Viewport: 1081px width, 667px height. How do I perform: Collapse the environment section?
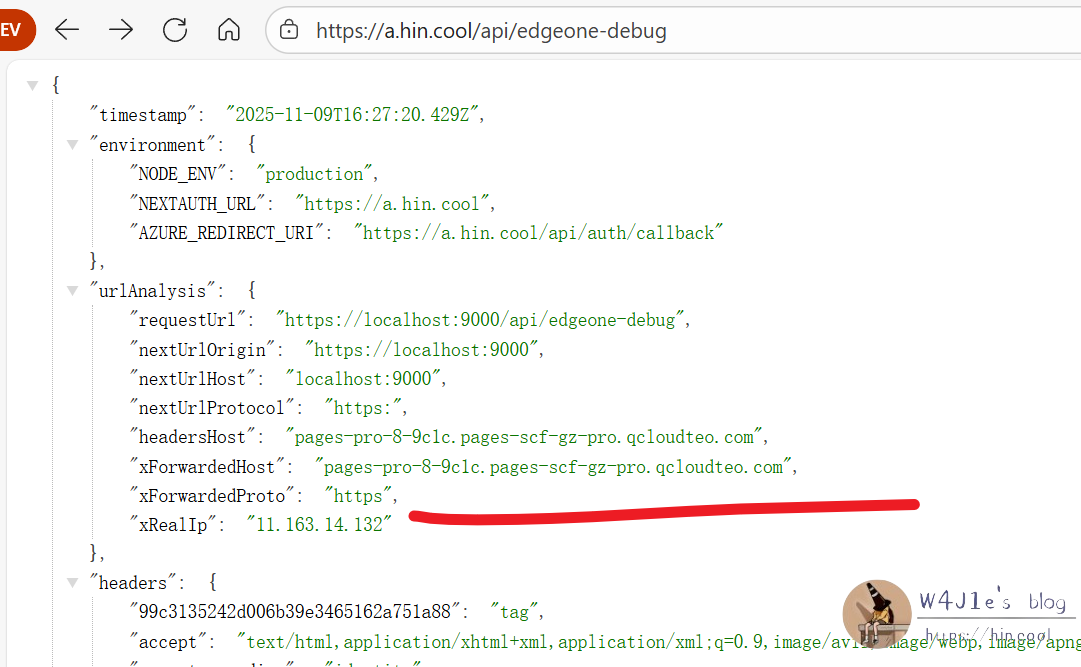coord(72,144)
